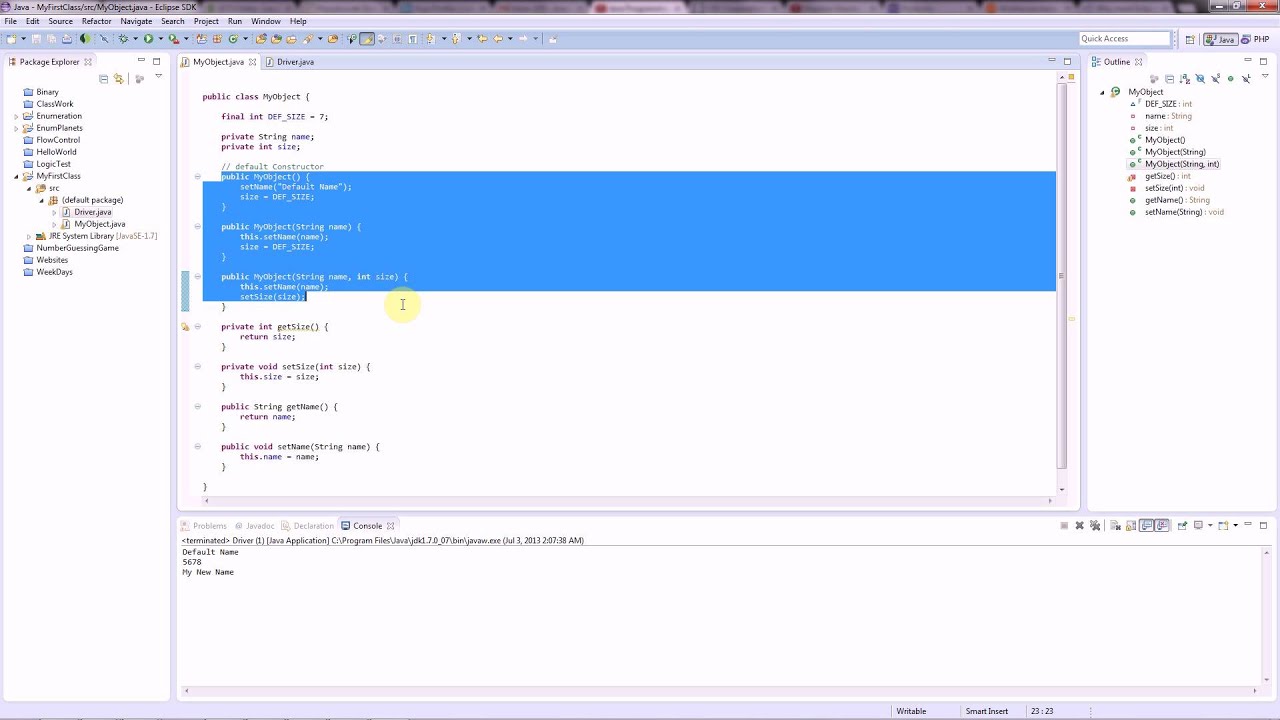Toggle Block Selection Mode toolbar button

click(x=397, y=39)
